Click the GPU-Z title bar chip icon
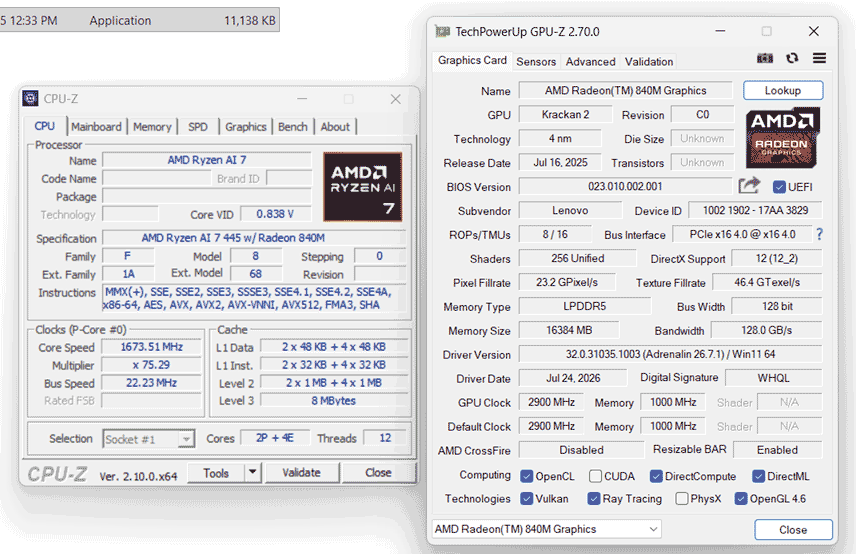Screen dimensions: 856x554 point(442,32)
